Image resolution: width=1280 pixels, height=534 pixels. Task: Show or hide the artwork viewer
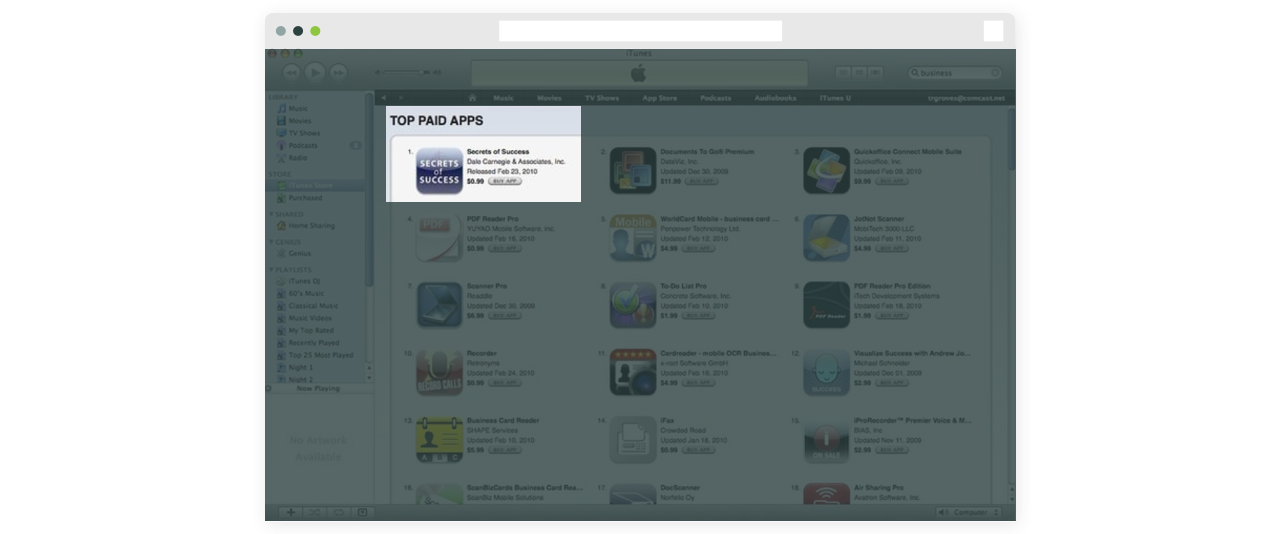pos(362,512)
